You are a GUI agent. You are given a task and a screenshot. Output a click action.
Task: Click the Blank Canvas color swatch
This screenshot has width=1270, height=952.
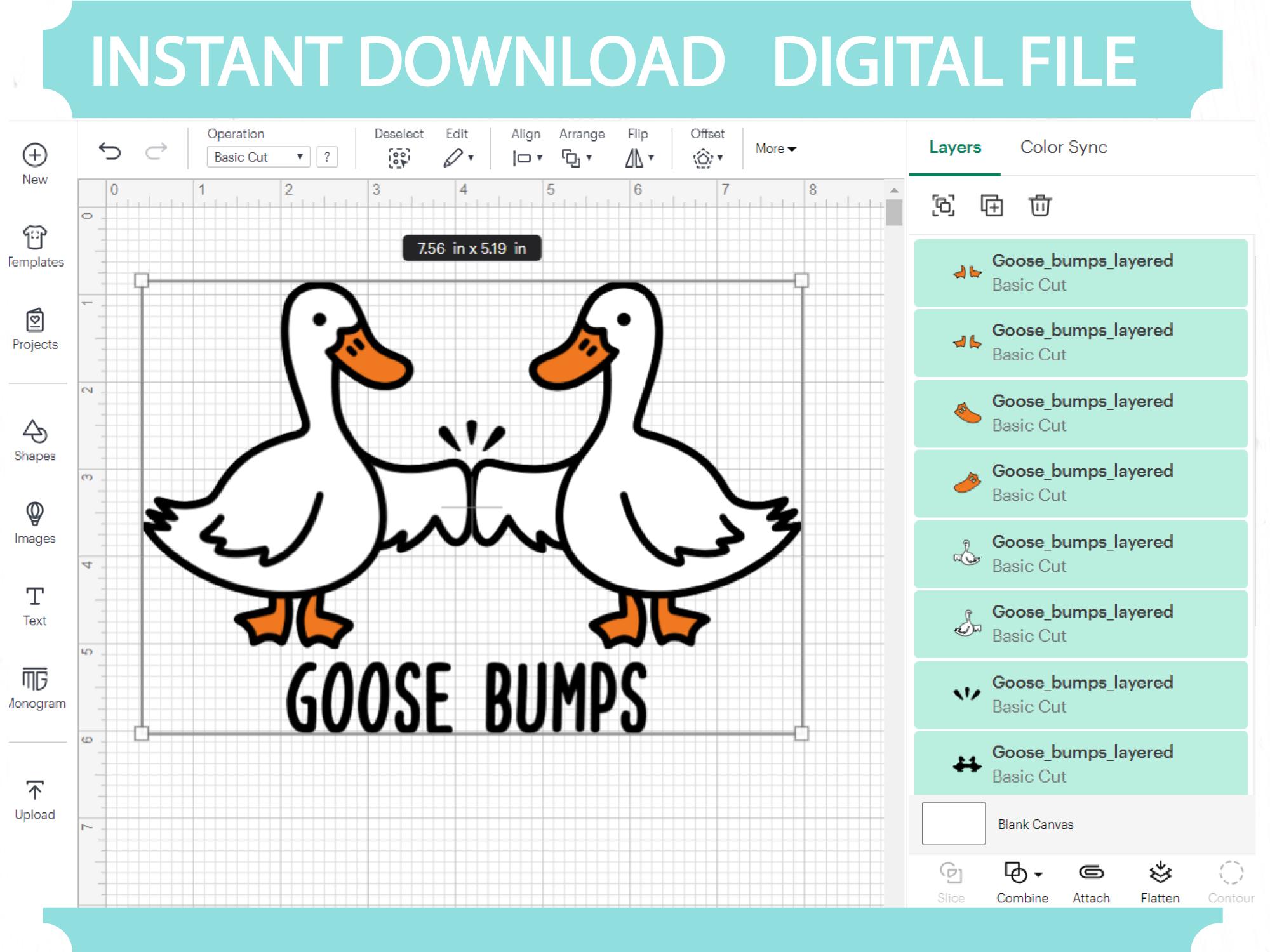click(952, 823)
